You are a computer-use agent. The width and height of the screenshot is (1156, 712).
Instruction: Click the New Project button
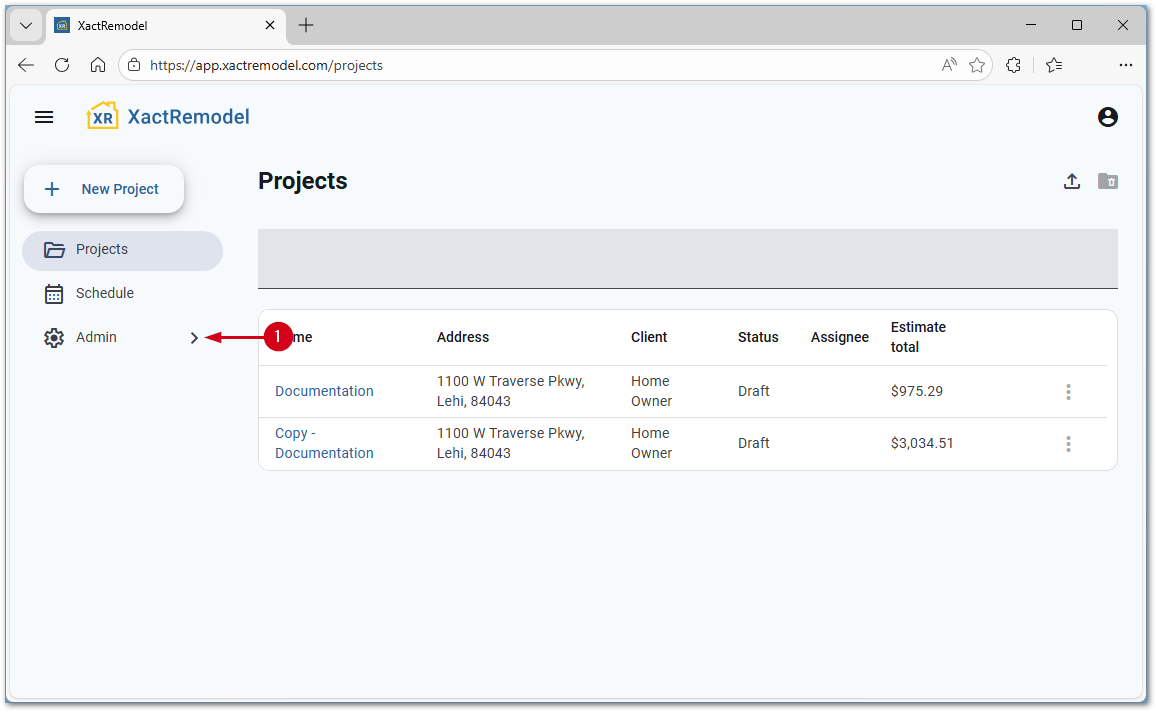click(x=104, y=189)
